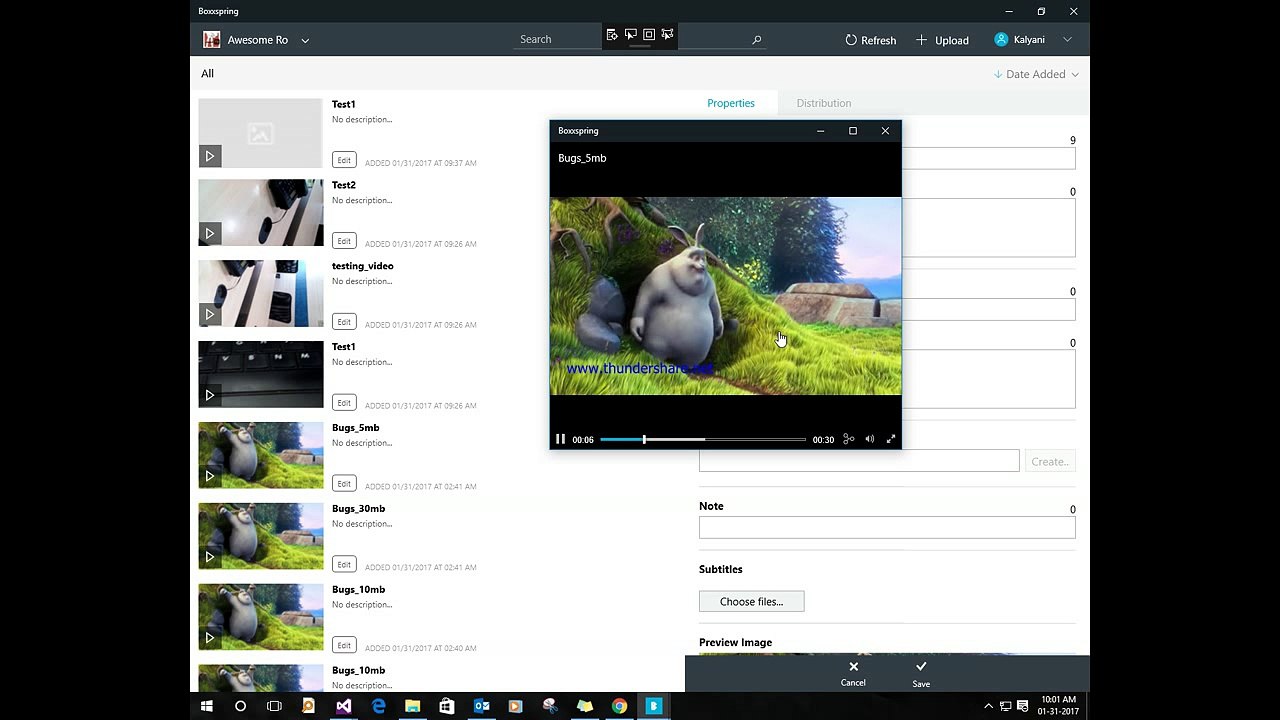Click the play icon on Bugs_5mb thumbnail
The width and height of the screenshot is (1280, 720).
tap(210, 476)
